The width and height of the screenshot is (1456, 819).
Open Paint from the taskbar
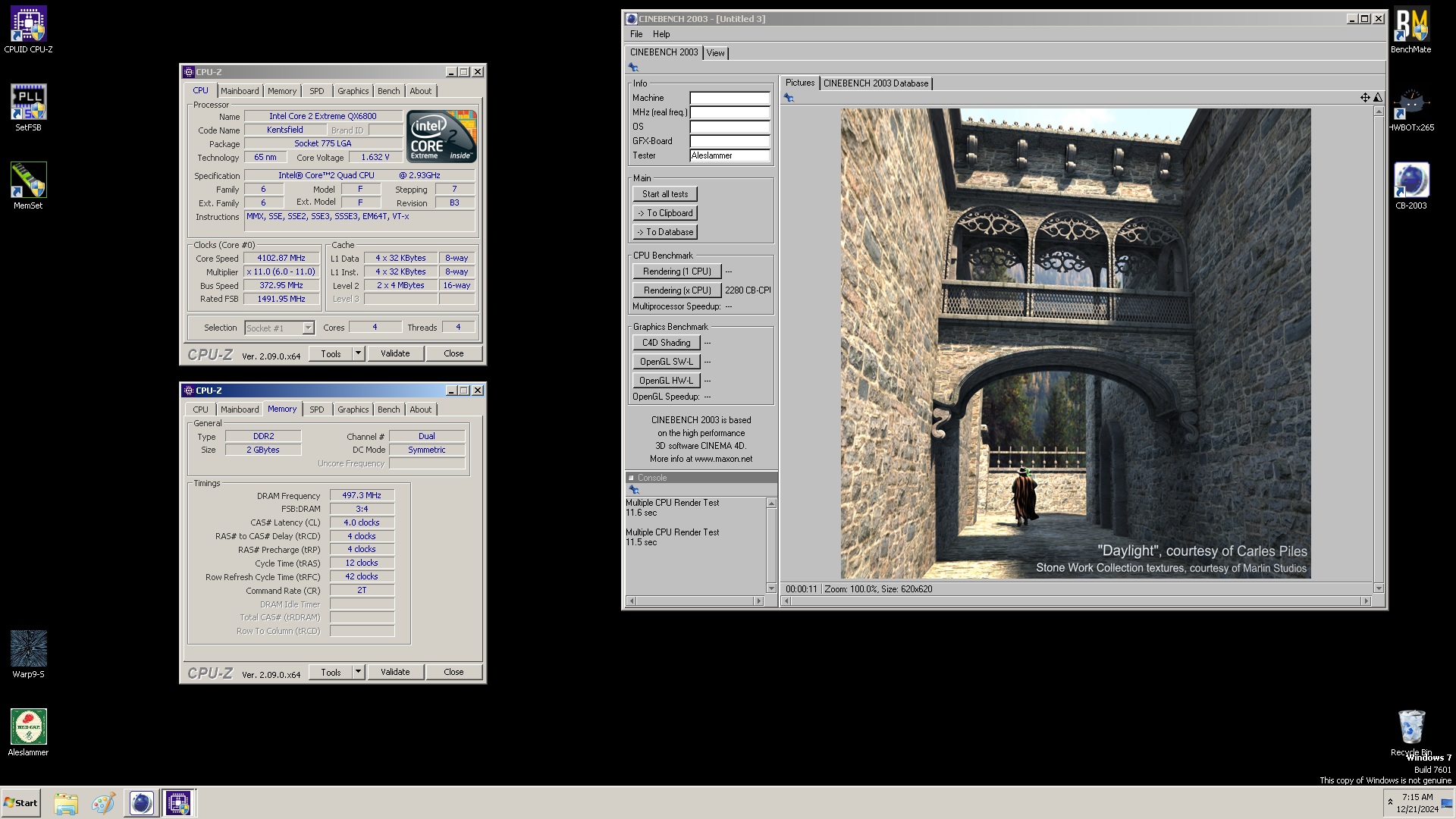click(103, 803)
